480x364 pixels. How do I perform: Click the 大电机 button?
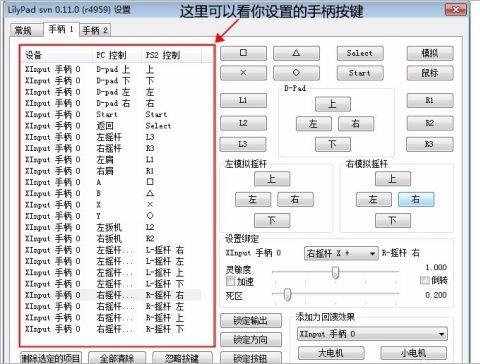click(x=331, y=353)
